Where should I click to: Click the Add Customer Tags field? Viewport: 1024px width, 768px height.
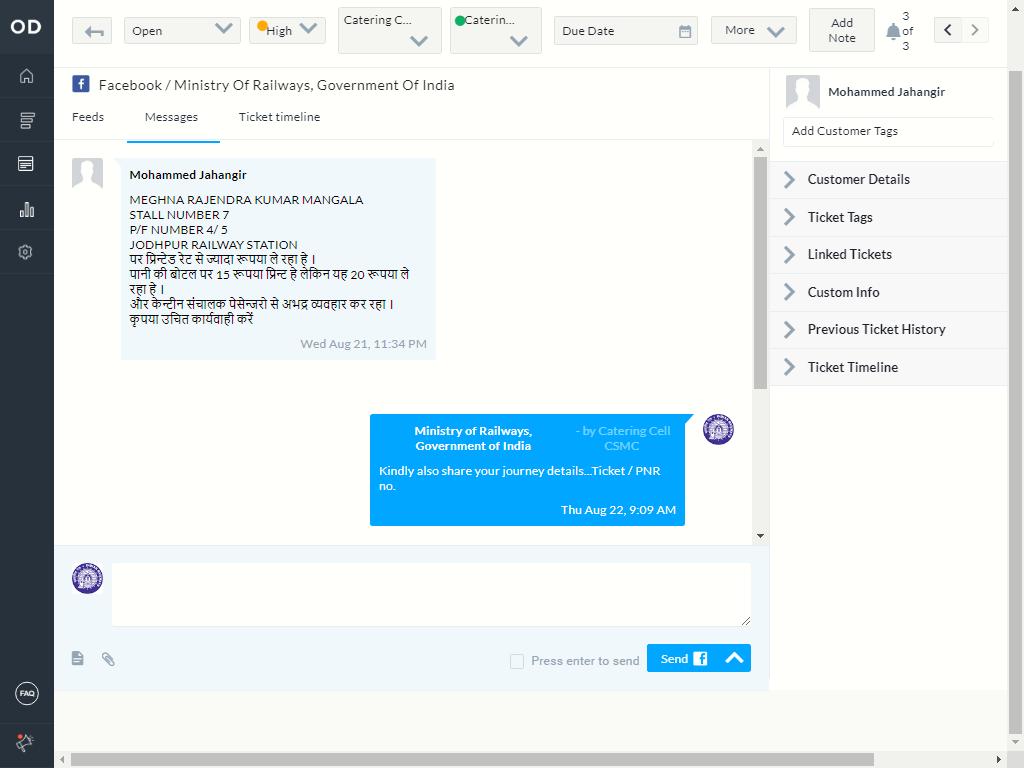(x=888, y=131)
